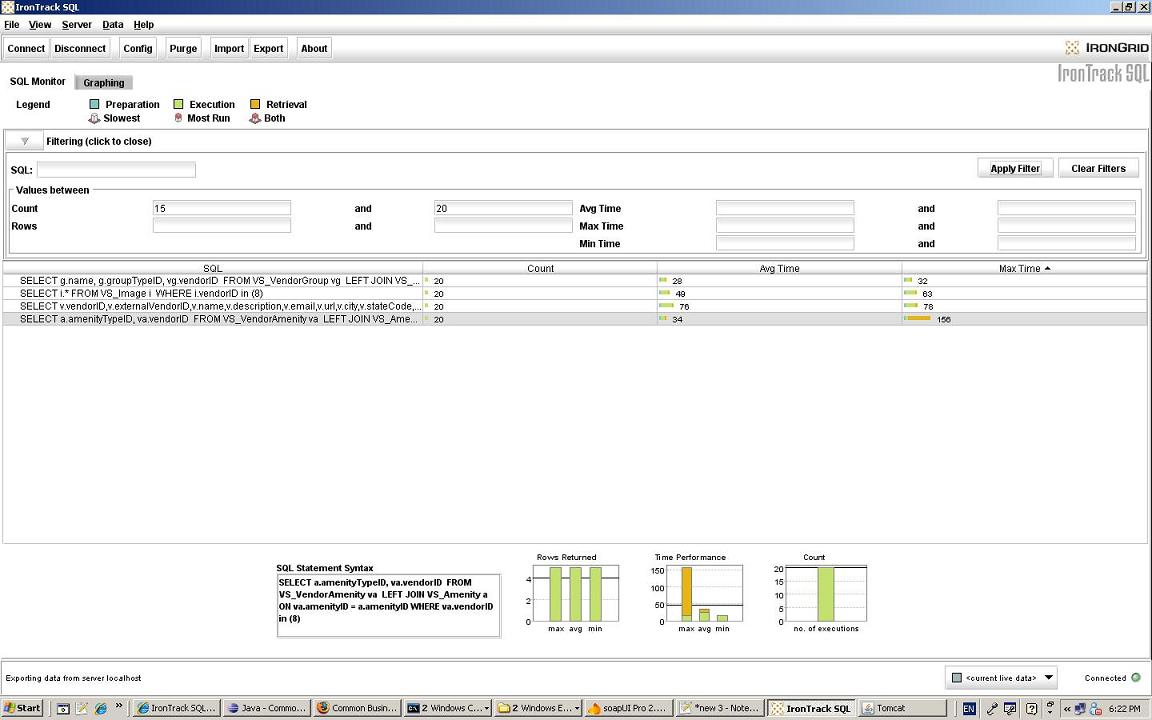Click the Min Time lower bound field
The image size is (1152, 720).
pos(785,243)
